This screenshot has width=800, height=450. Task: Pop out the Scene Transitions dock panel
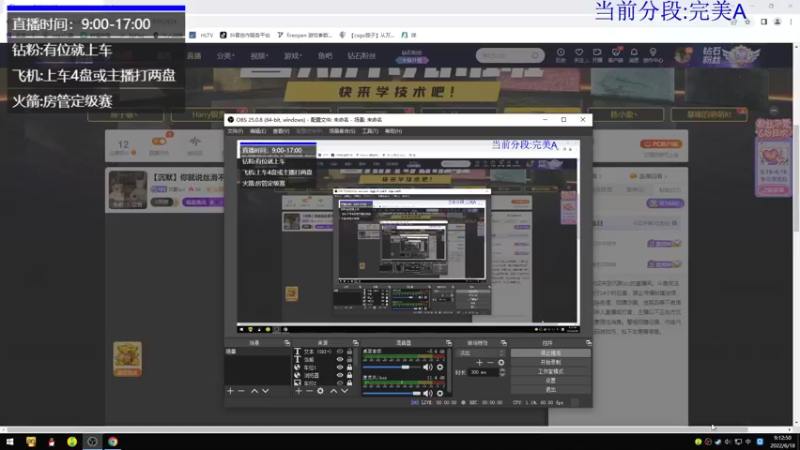(504, 343)
